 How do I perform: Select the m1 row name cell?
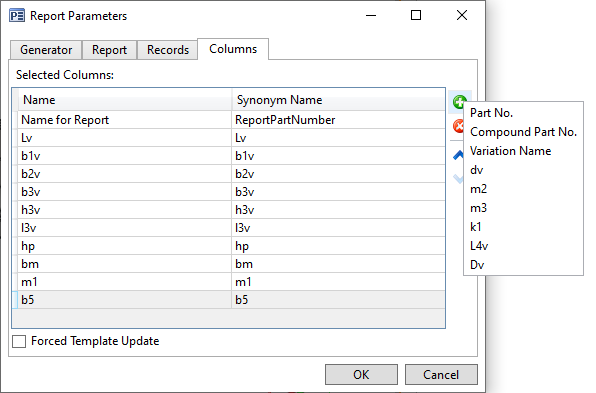click(x=124, y=282)
